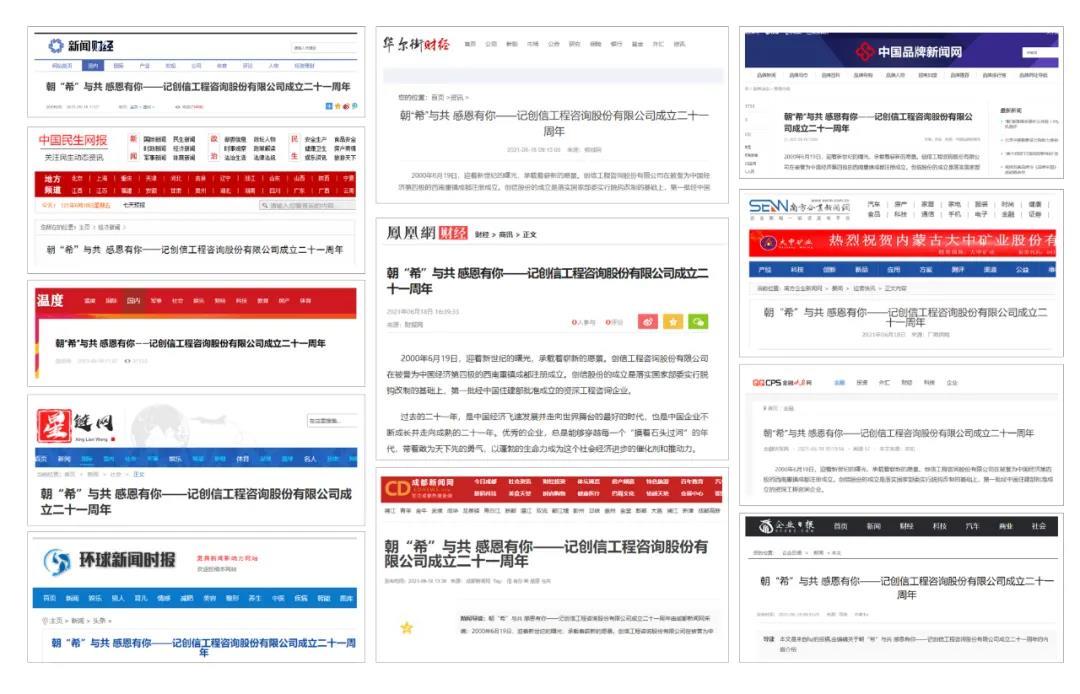Viewport: 1080px width, 694px height.
Task: Click the 内蒙古大中矿业 congratulation banner
Action: click(x=902, y=242)
